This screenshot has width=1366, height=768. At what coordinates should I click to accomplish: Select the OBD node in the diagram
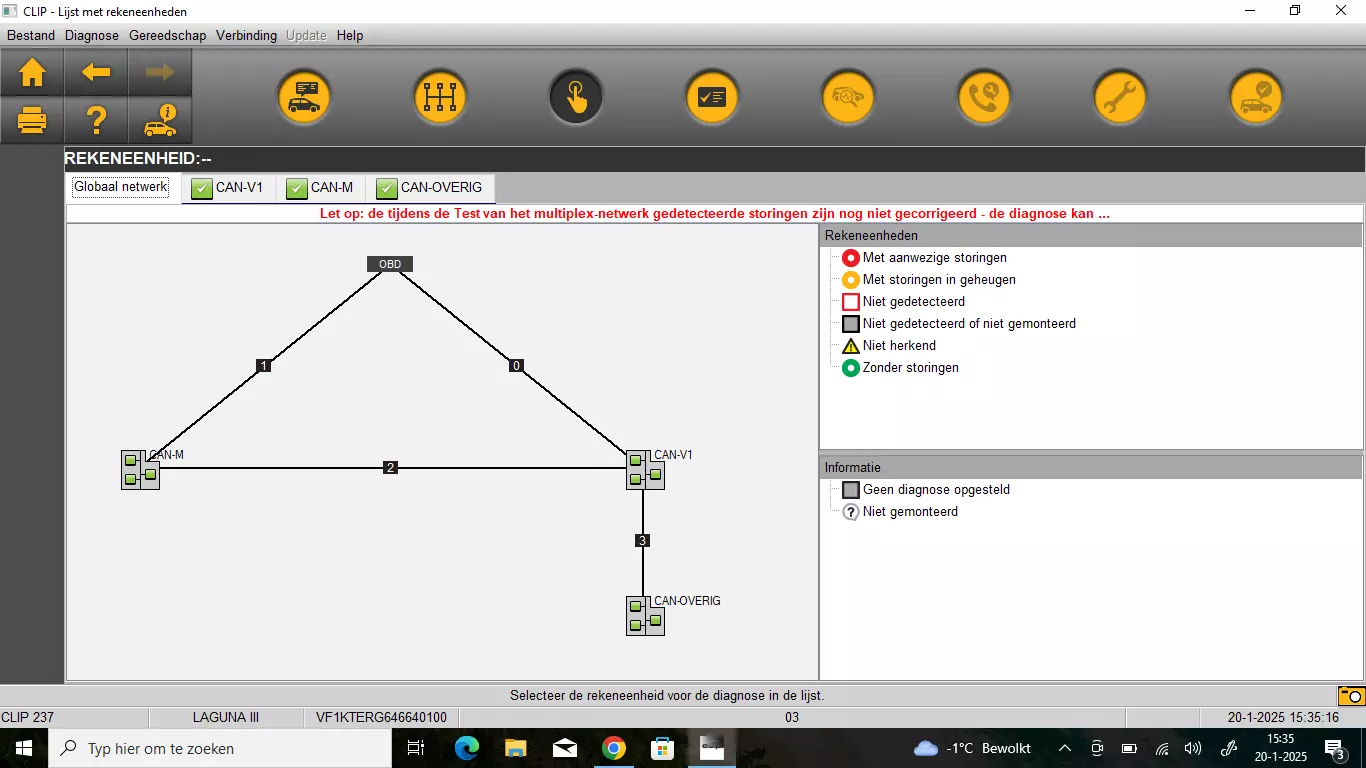pos(389,264)
